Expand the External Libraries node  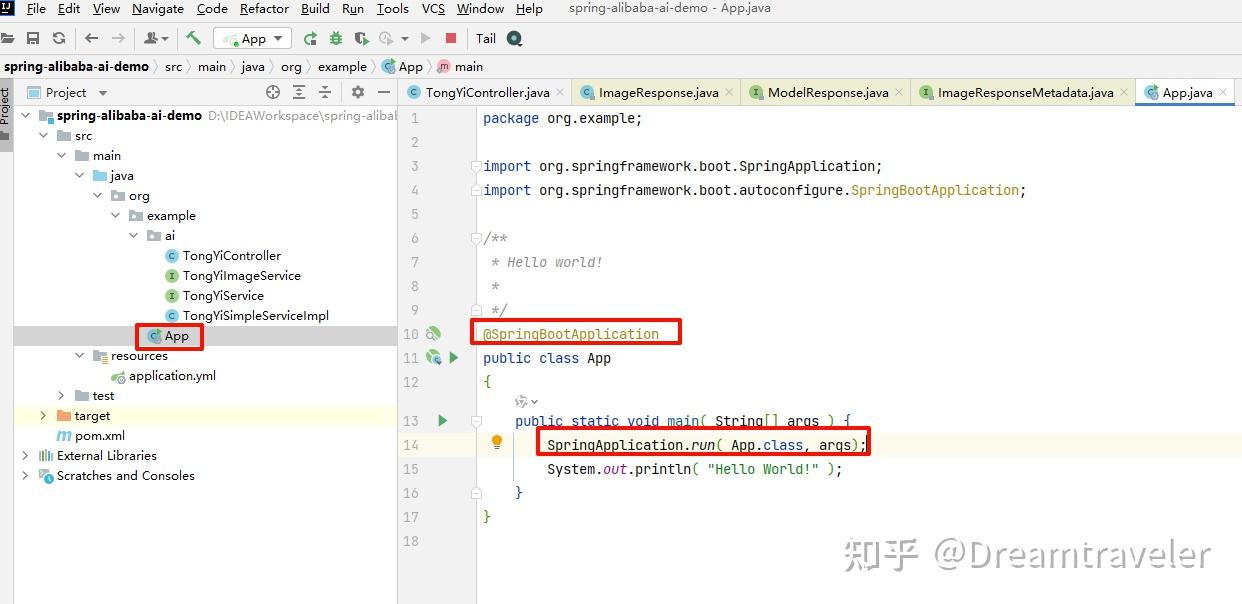coord(25,456)
